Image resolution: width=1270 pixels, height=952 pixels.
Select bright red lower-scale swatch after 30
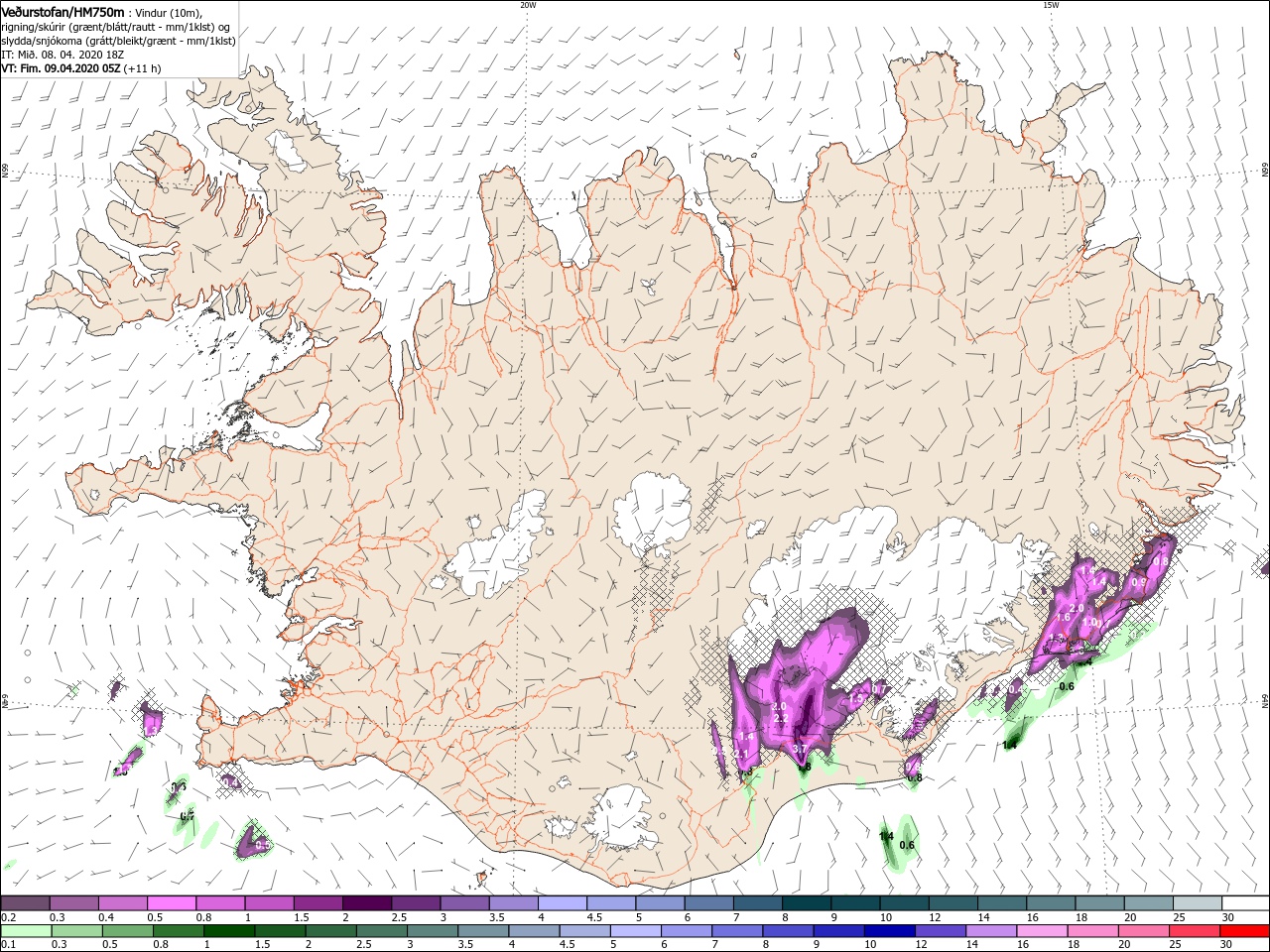tap(1246, 931)
